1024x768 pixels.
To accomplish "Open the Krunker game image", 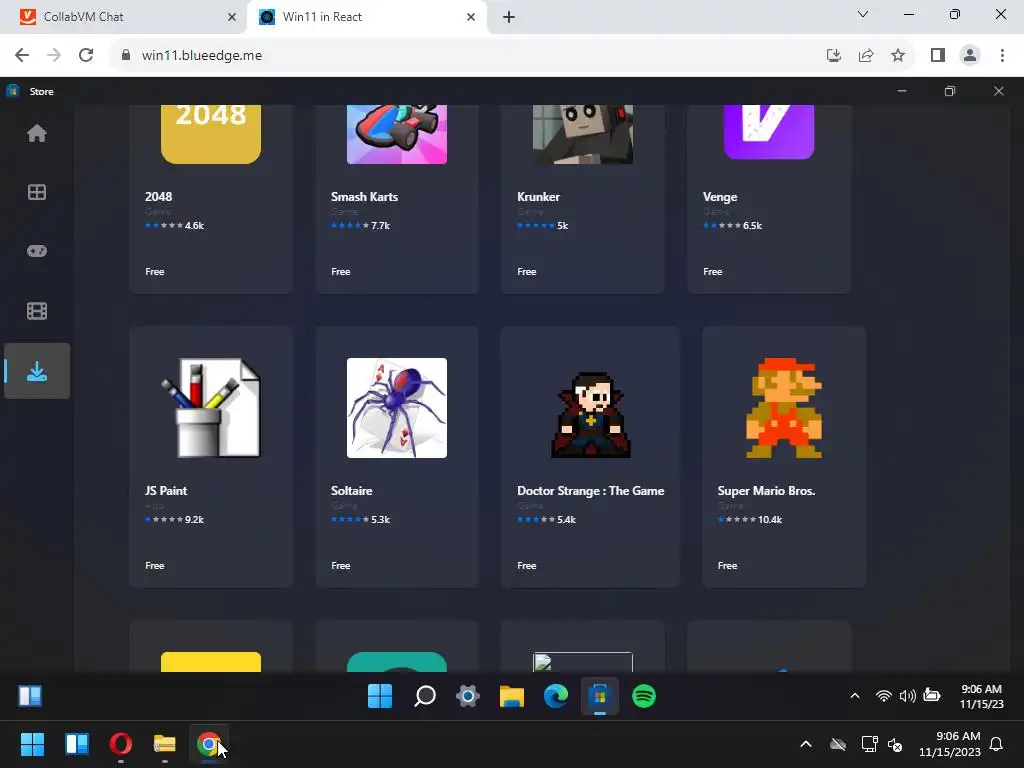I will pos(583,134).
